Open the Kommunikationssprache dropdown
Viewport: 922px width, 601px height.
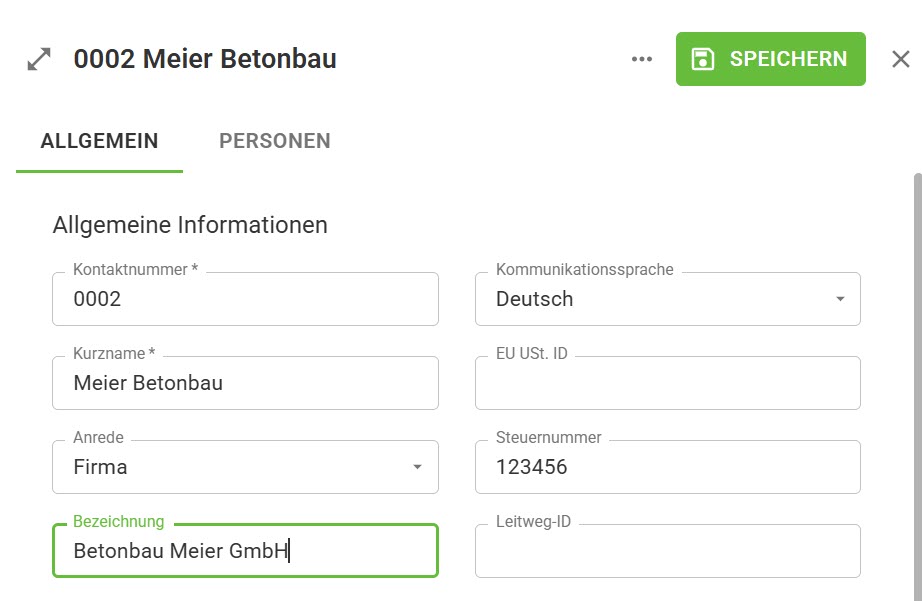(x=668, y=298)
